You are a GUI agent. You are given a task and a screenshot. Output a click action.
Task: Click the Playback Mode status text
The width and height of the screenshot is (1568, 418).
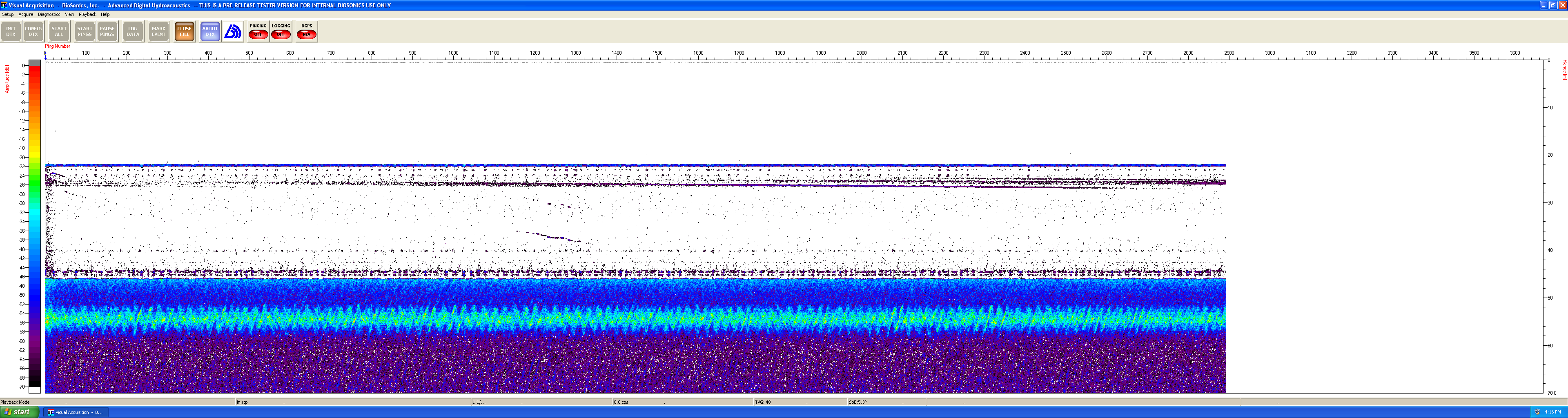click(15, 402)
